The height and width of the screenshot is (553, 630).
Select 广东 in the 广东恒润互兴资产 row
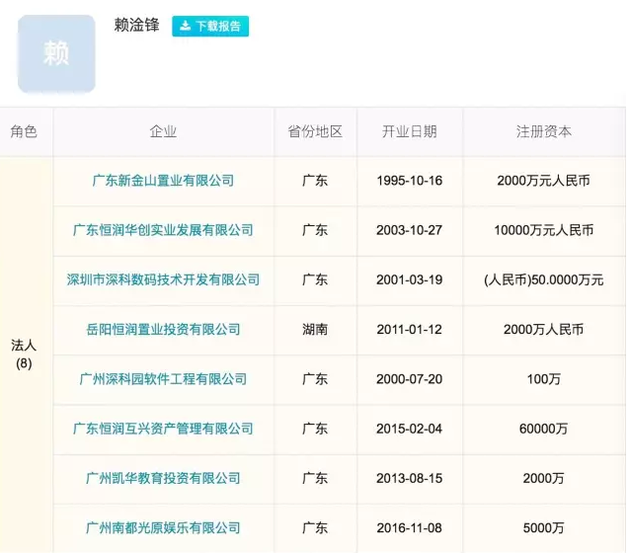pos(315,429)
